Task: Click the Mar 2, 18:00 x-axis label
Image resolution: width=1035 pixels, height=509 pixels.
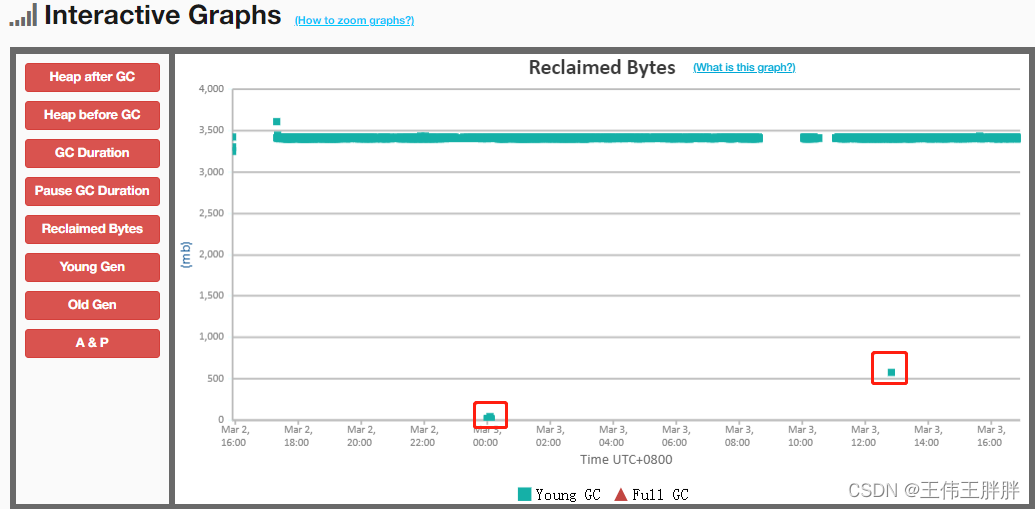Action: [296, 436]
